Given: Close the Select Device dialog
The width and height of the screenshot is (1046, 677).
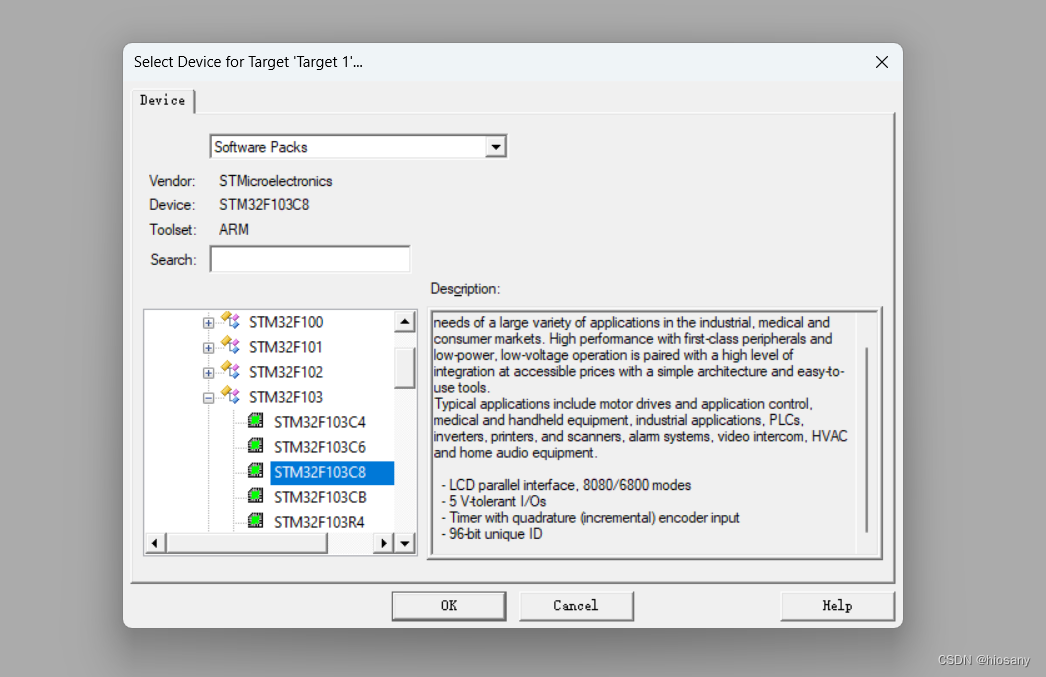Looking at the screenshot, I should pos(882,62).
